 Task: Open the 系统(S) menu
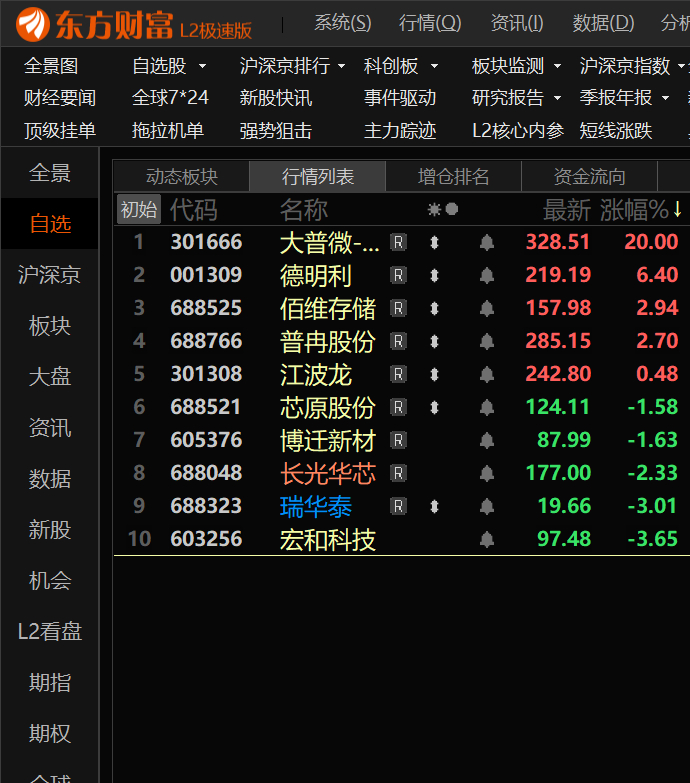(x=343, y=23)
